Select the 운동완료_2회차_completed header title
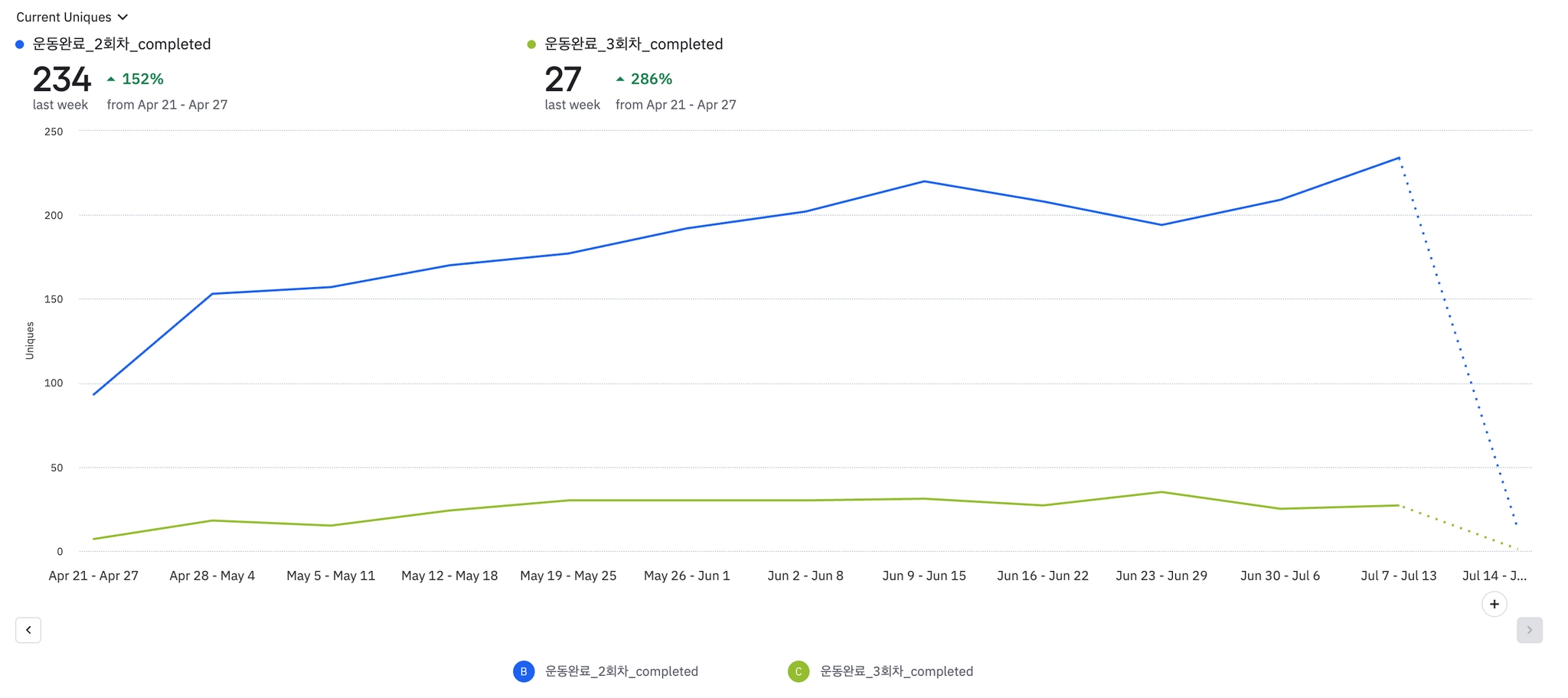This screenshot has width=1568, height=698. click(122, 44)
